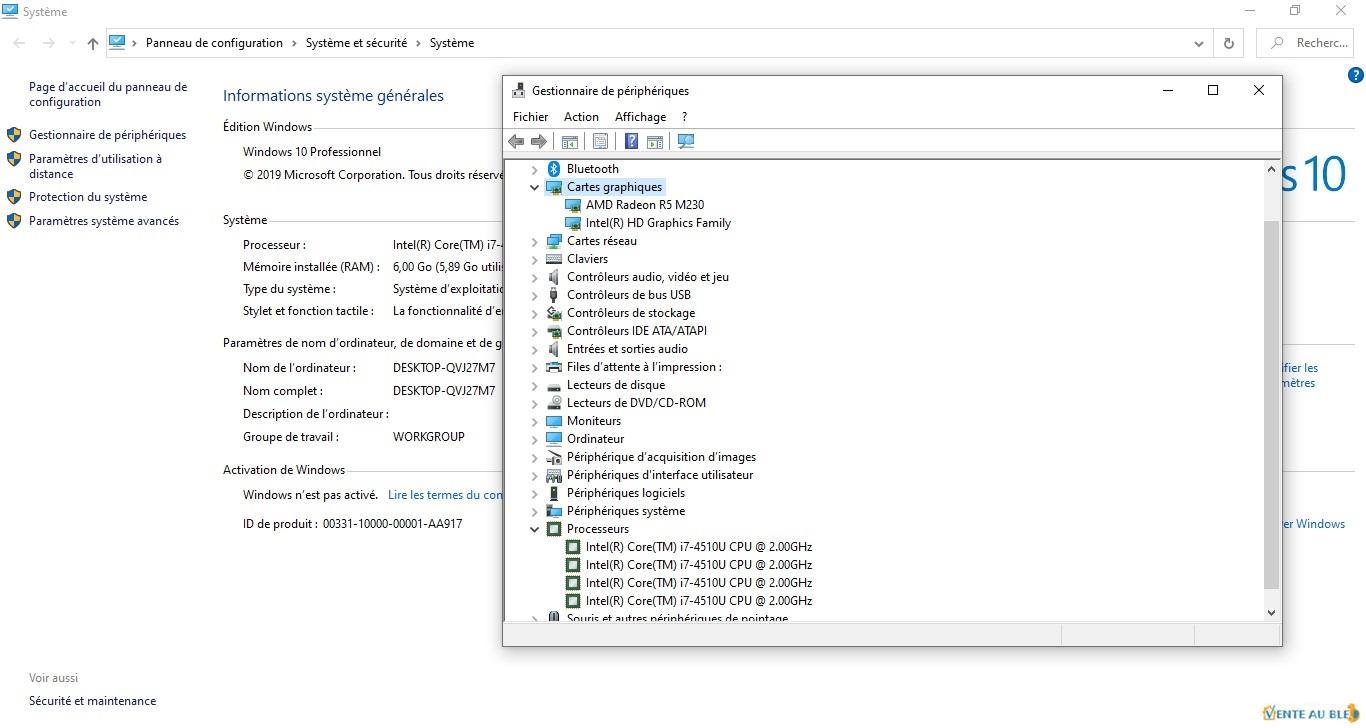Click the Claviers keyboard icon

(x=554, y=259)
